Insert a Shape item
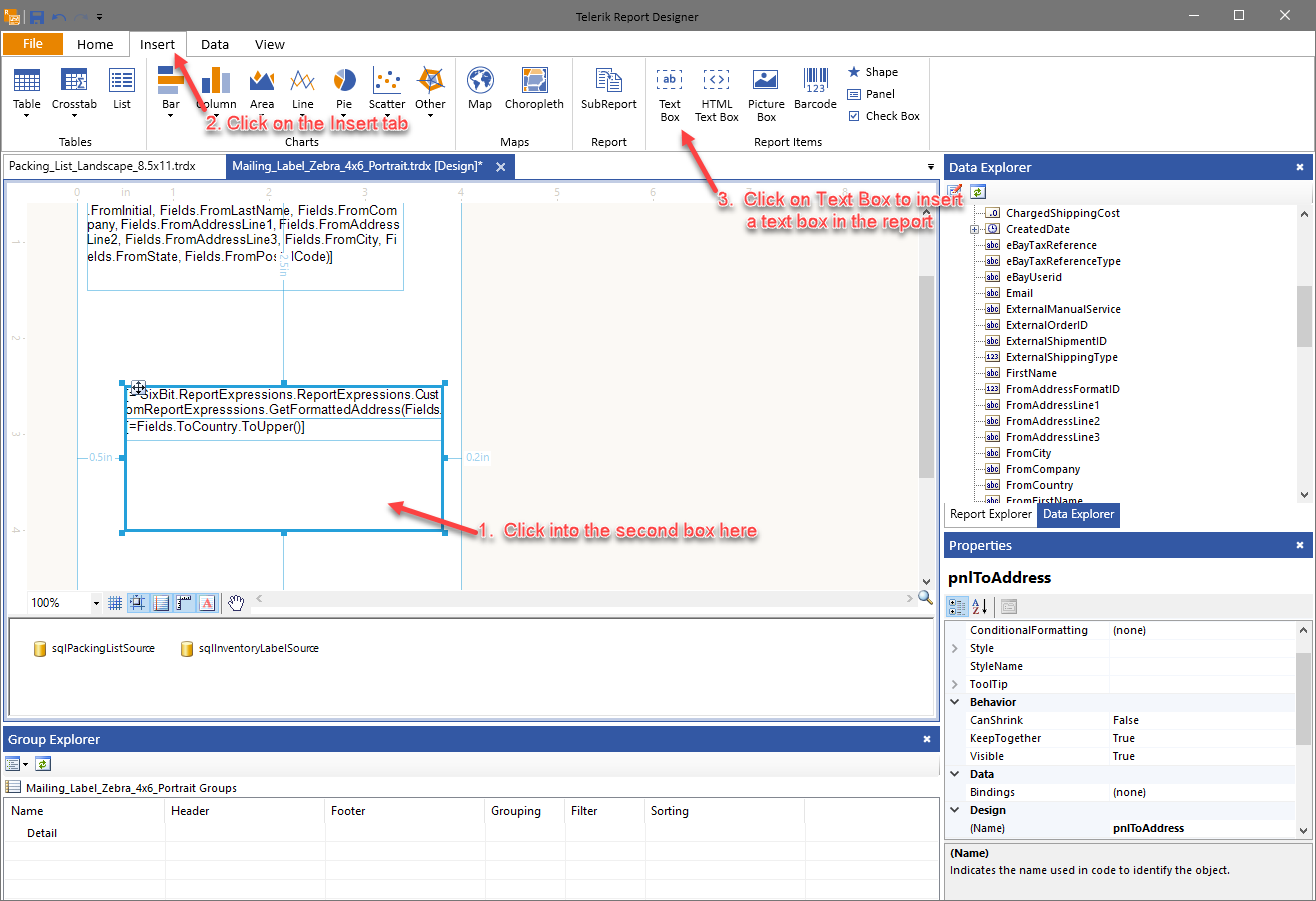This screenshot has width=1316, height=901. pos(873,72)
